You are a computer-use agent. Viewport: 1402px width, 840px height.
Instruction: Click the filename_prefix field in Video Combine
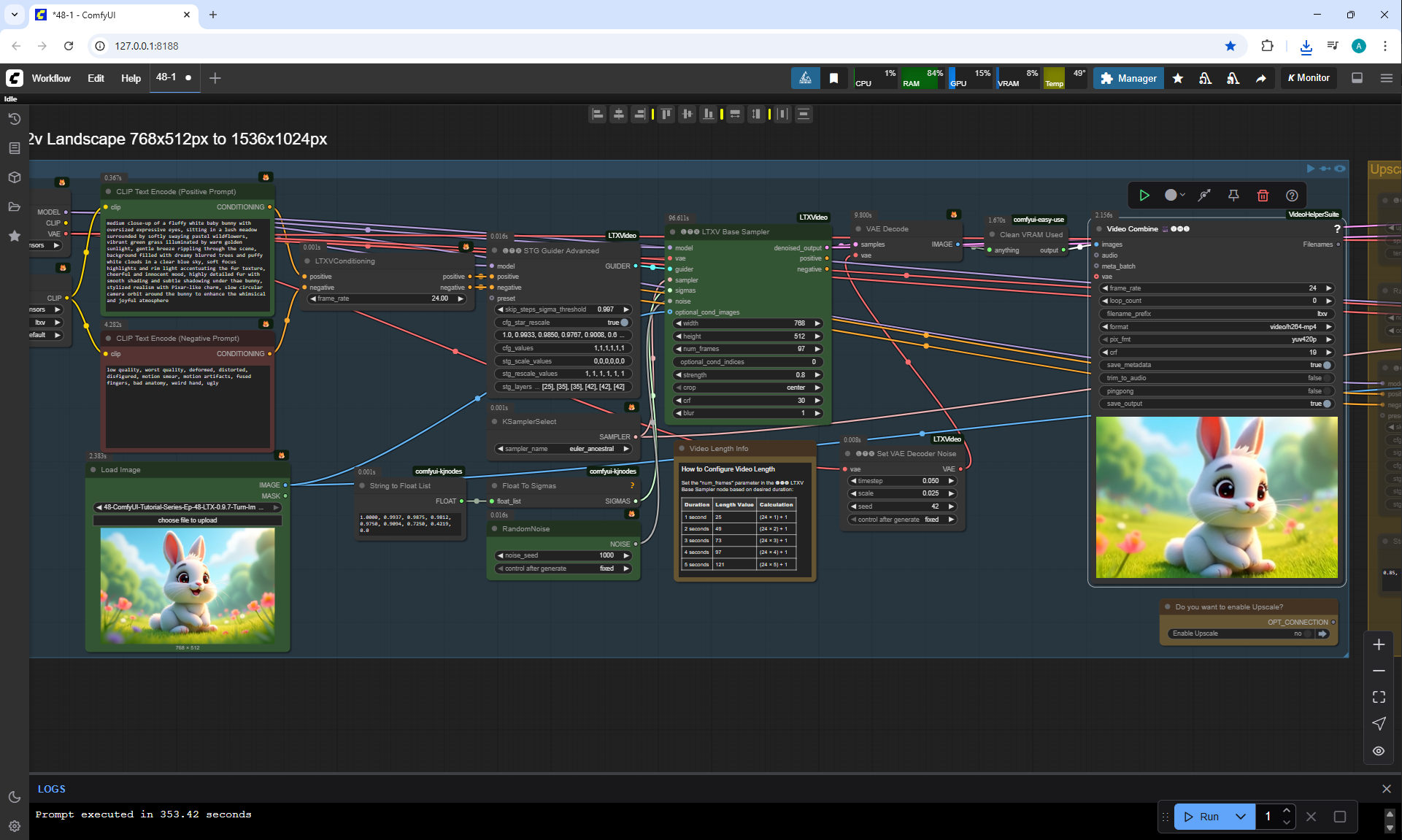pos(1217,314)
